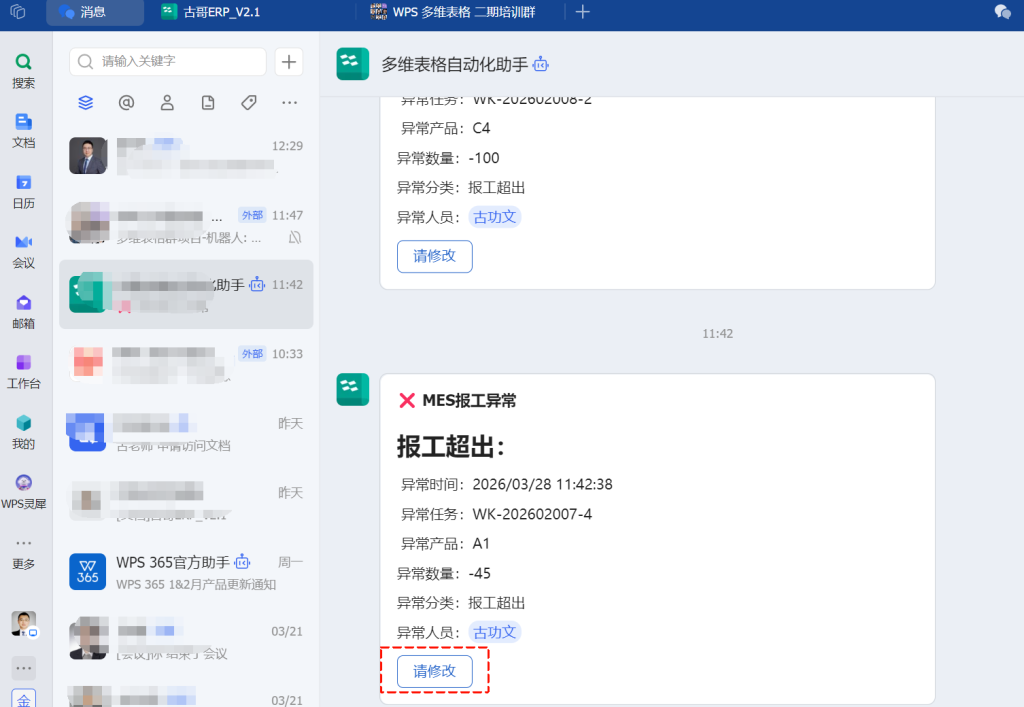The width and height of the screenshot is (1024, 707).
Task: Open the 搜索 sidebar icon
Action: (24, 71)
